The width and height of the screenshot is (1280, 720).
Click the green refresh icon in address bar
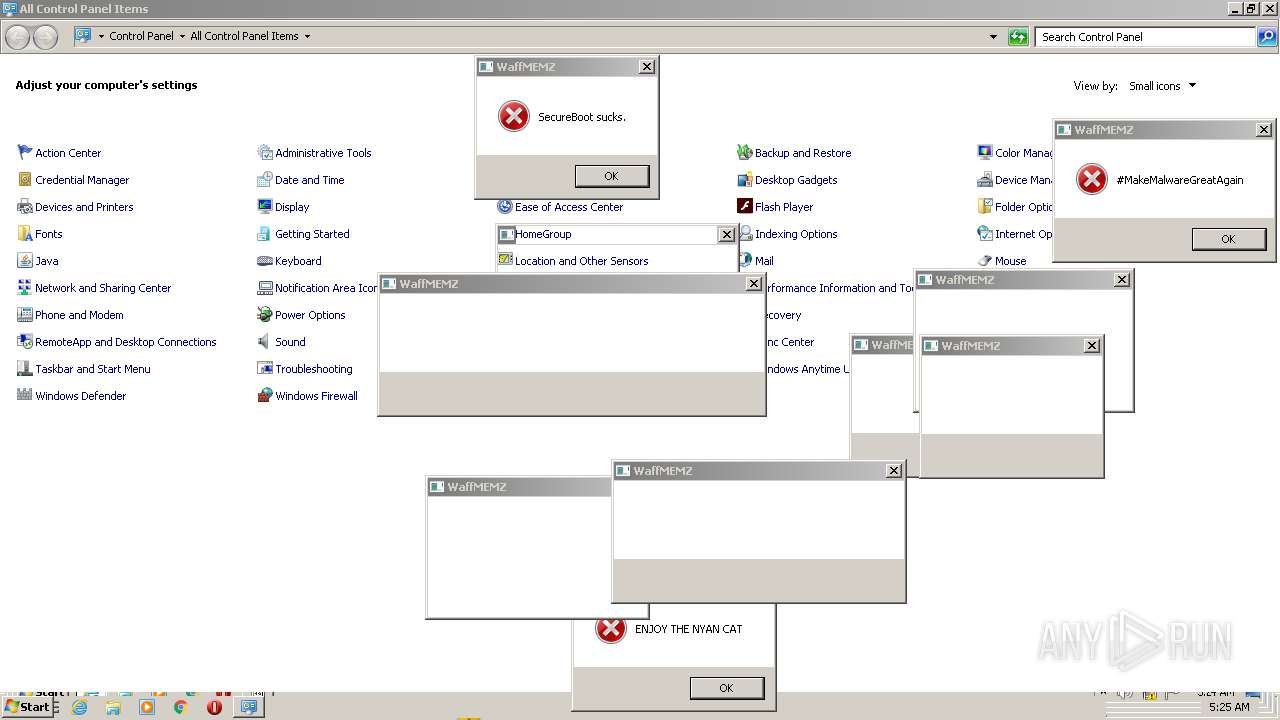1018,37
